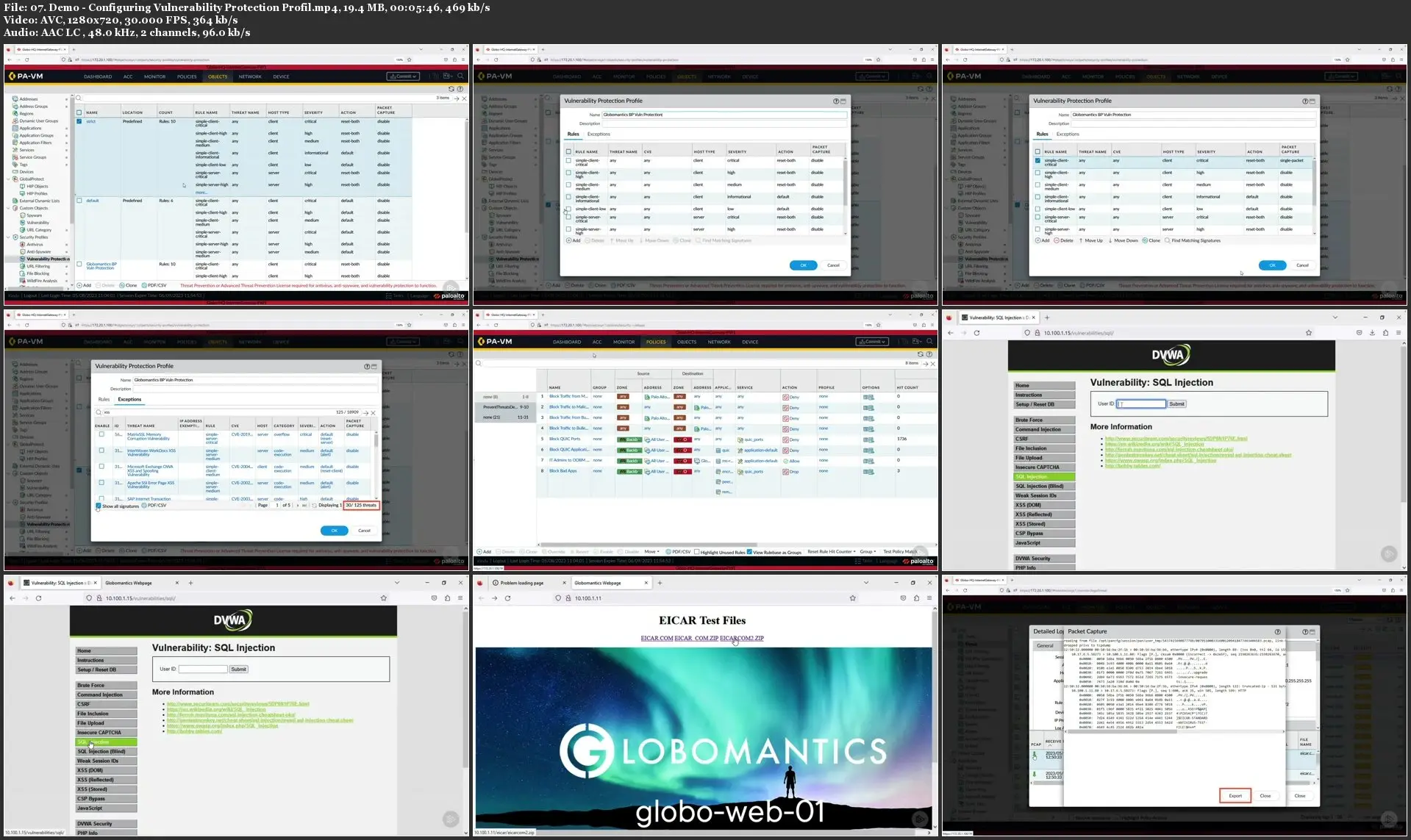Click the 'more...' link in the strict profile row
Viewport: 1411px width, 840px height.
point(201,193)
